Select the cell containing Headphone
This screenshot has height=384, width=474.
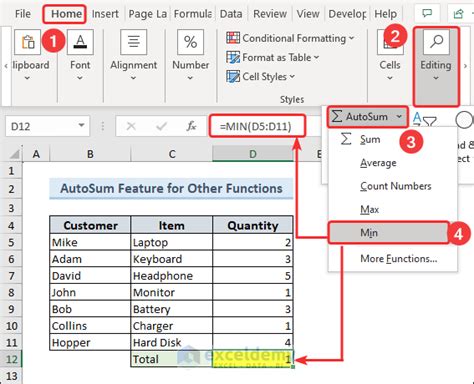172,276
